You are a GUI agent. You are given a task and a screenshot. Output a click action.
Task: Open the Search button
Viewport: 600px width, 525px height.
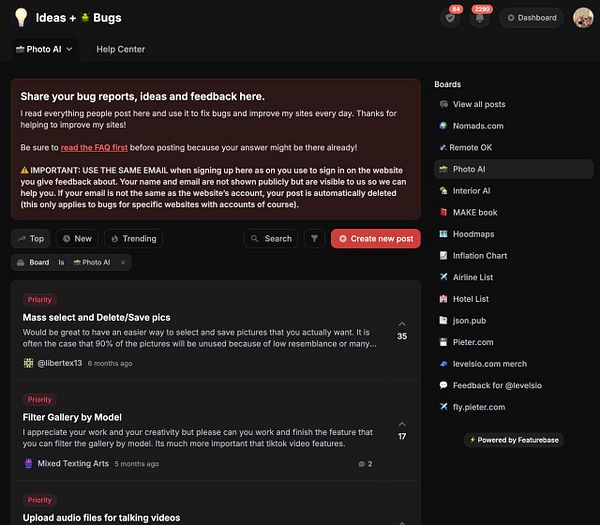[x=271, y=239]
